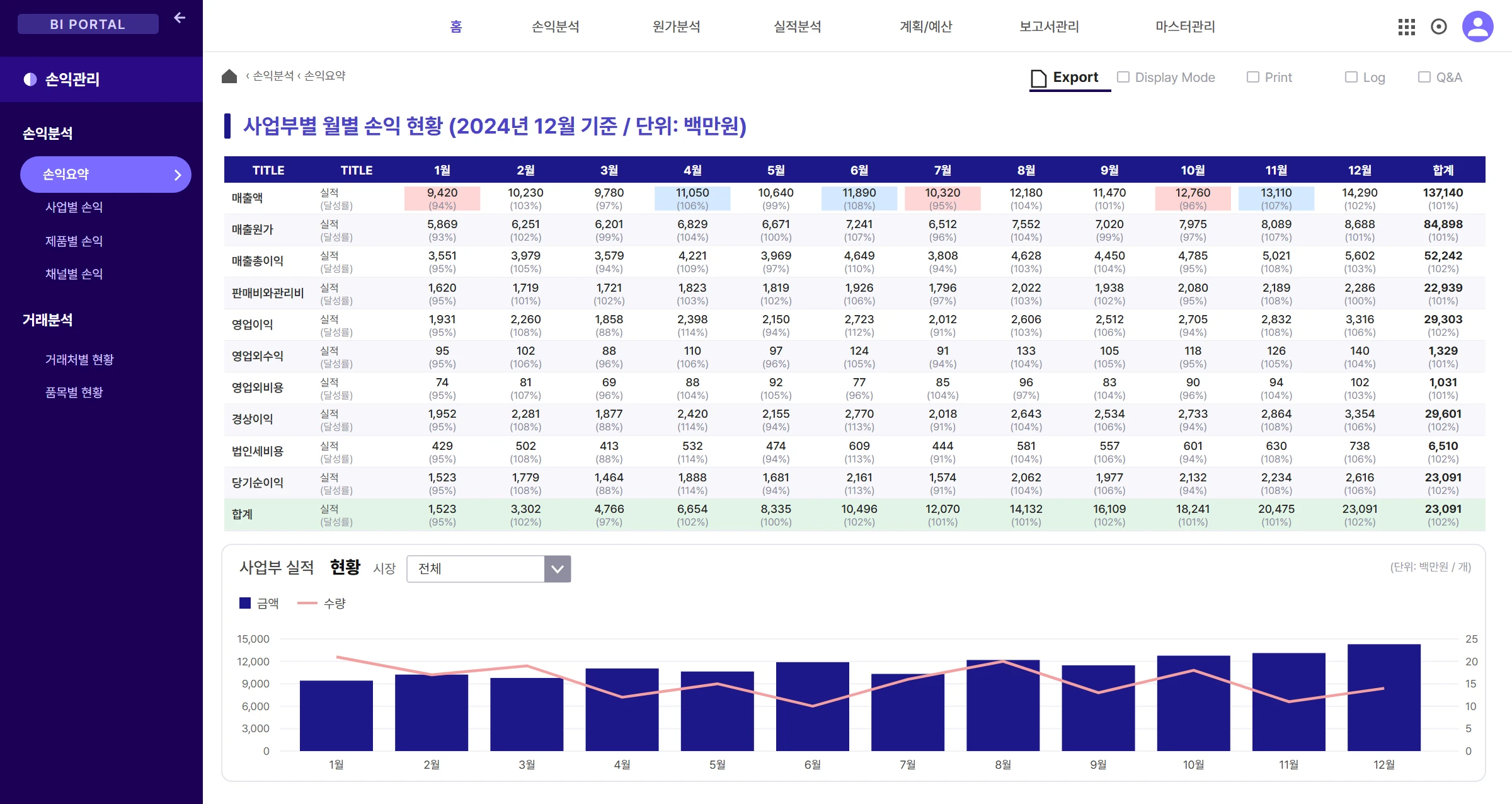Click the 손익분석 breadcrumb link
This screenshot has height=804, width=1512.
point(273,76)
